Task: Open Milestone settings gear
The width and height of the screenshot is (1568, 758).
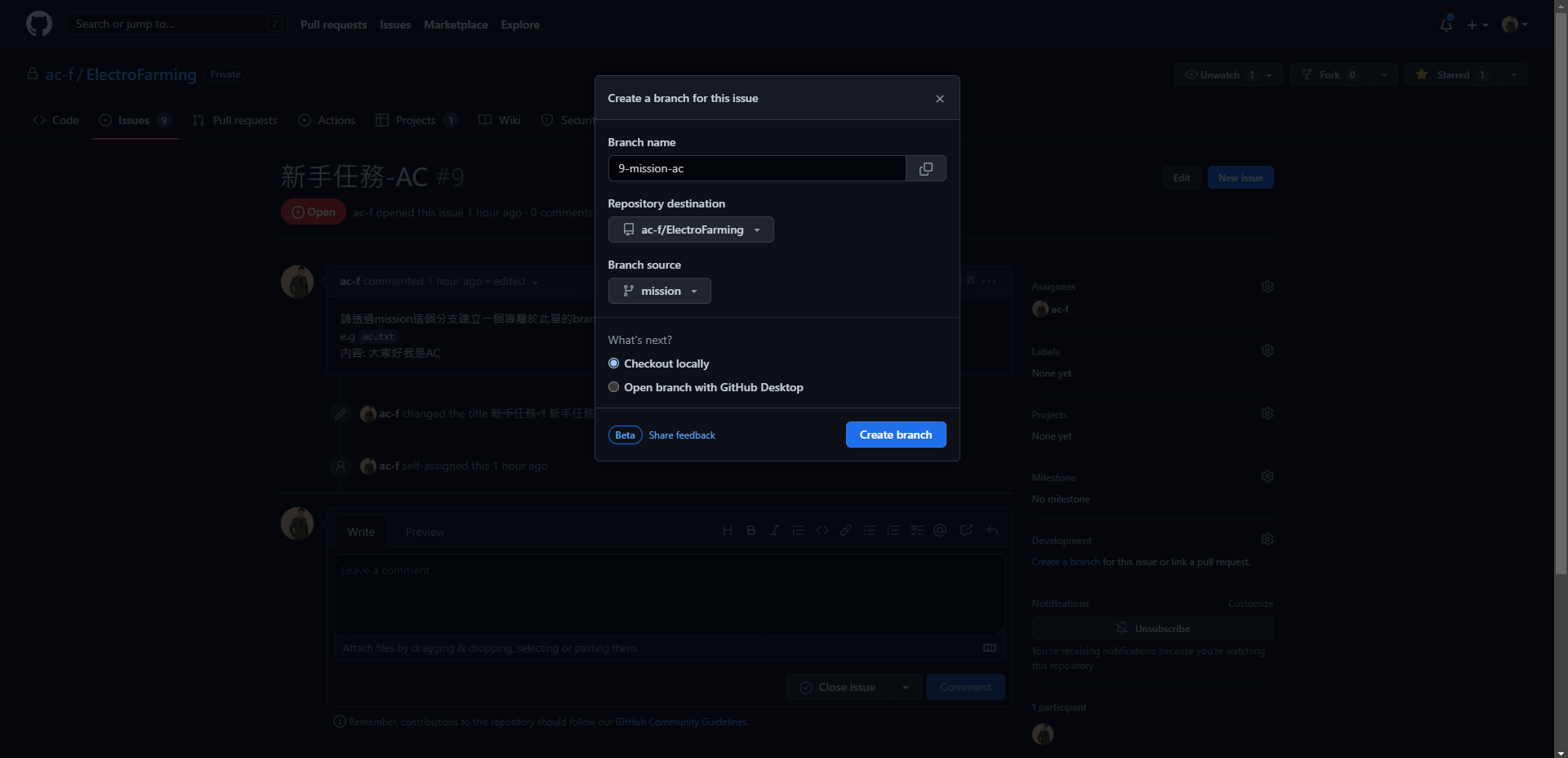Action: pyautogui.click(x=1267, y=476)
